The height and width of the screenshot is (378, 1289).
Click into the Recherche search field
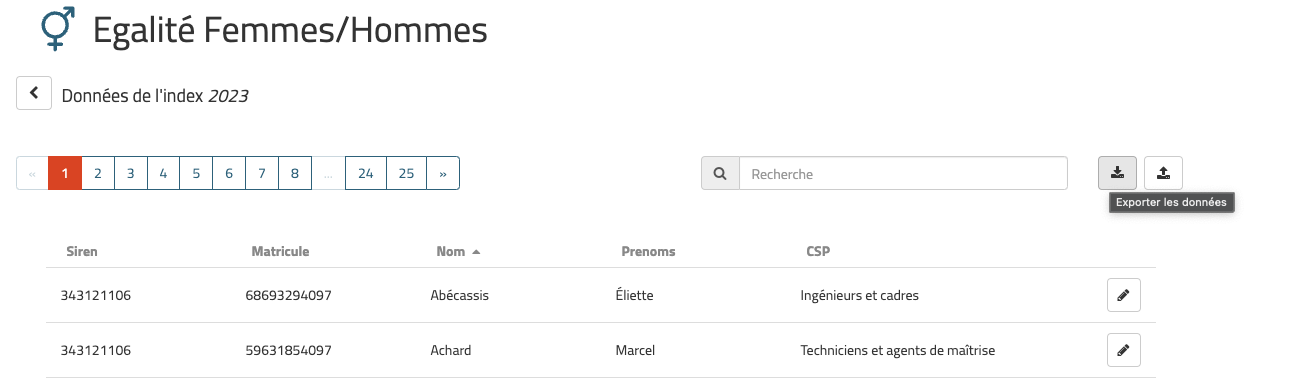point(903,173)
